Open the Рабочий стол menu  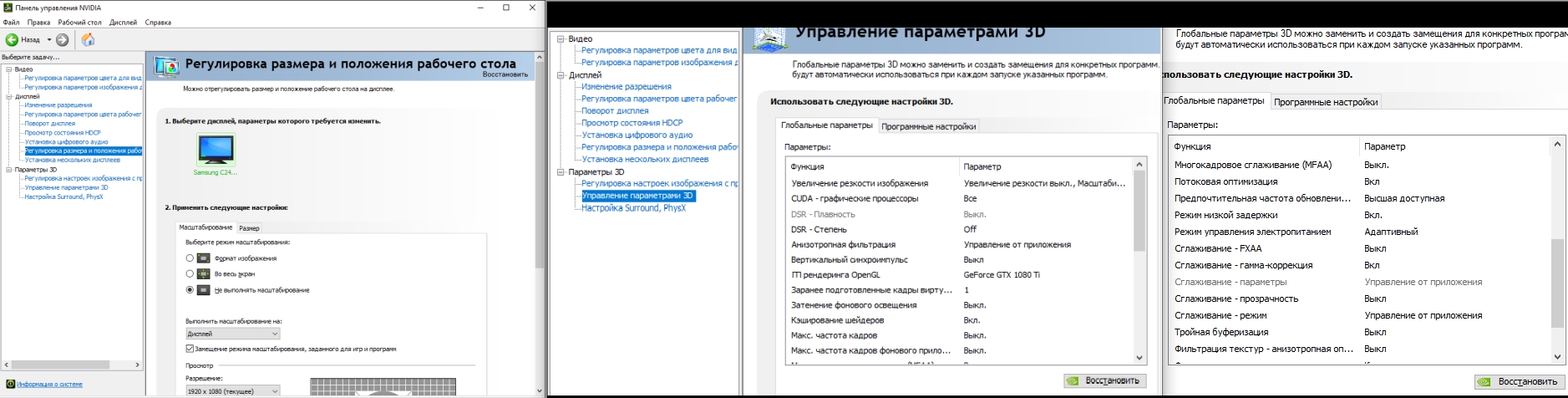pyautogui.click(x=79, y=23)
